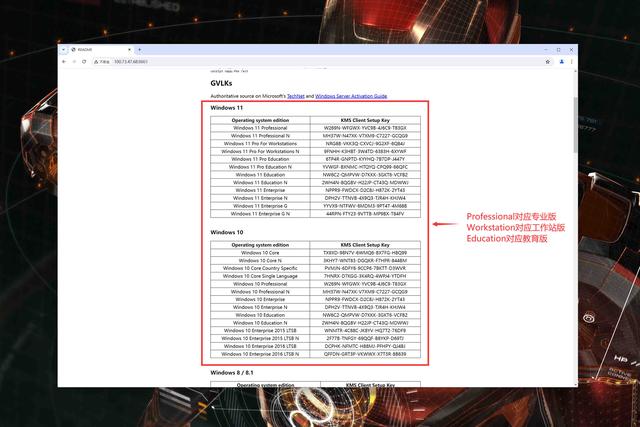Image resolution: width=640 pixels, height=427 pixels.
Task: Open the tab search dropdown arrow
Action: tap(63, 49)
